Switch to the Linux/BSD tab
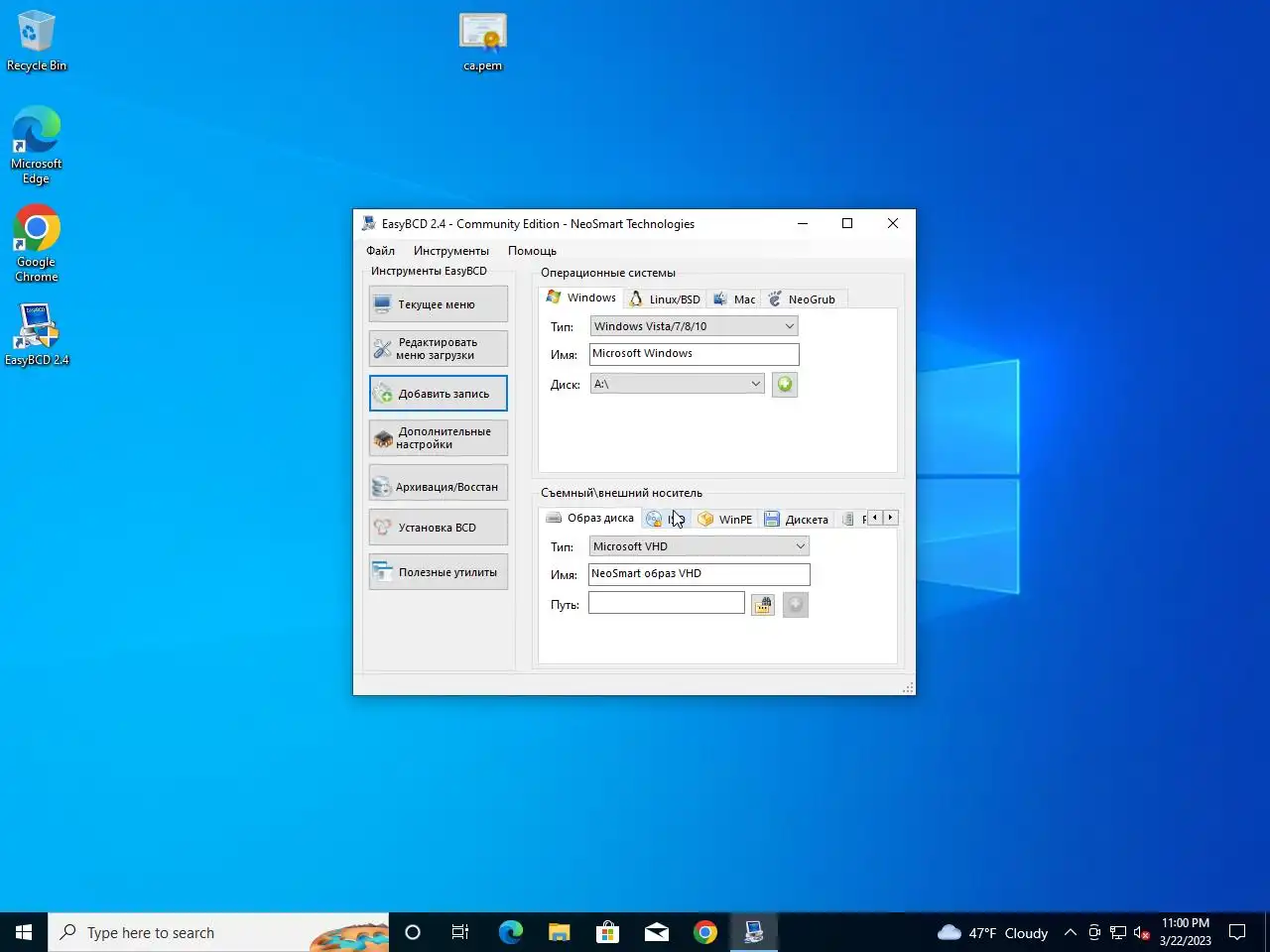The width and height of the screenshot is (1270, 952). (665, 299)
